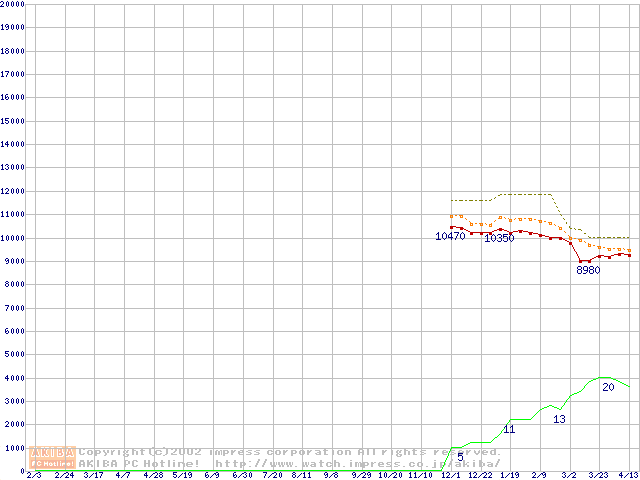Screen dimensions: 640x480
Task: Open the watch.impress.co.jp URL in the watermark
Action: pyautogui.click(x=358, y=464)
